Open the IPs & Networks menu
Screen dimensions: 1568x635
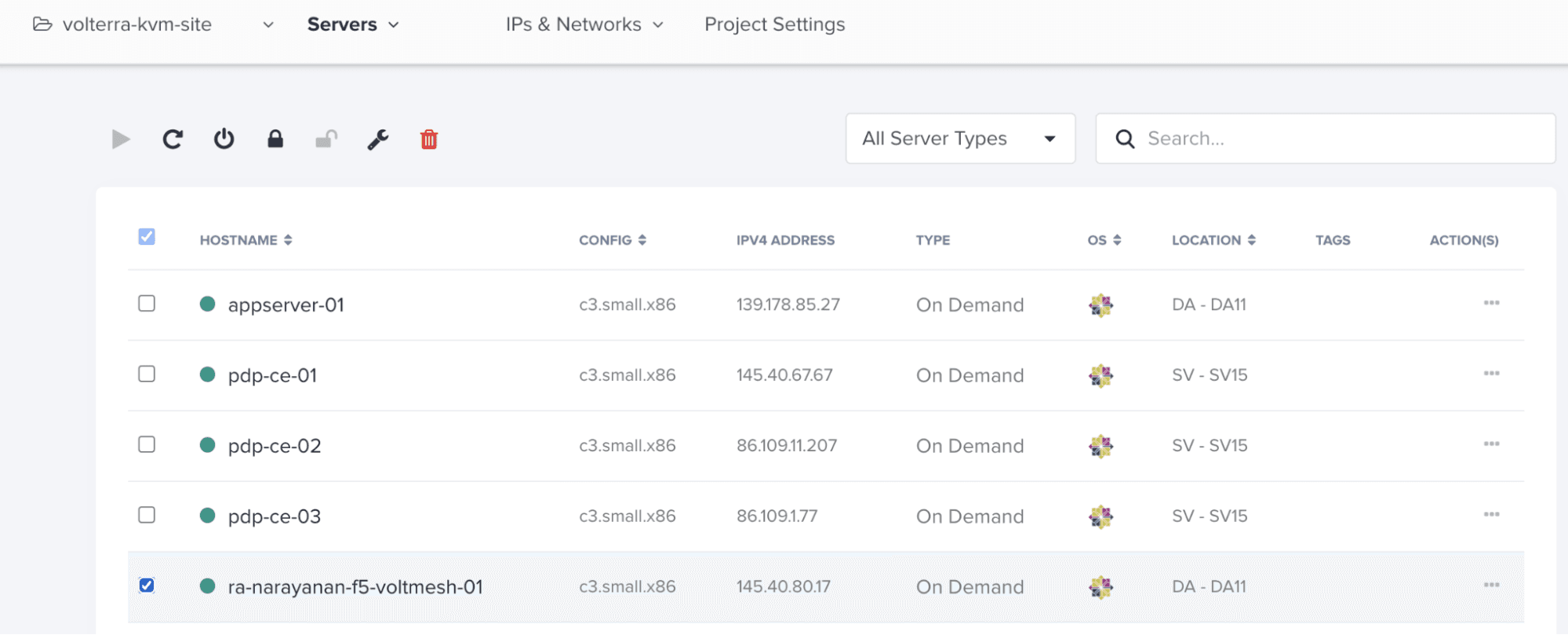[x=584, y=24]
